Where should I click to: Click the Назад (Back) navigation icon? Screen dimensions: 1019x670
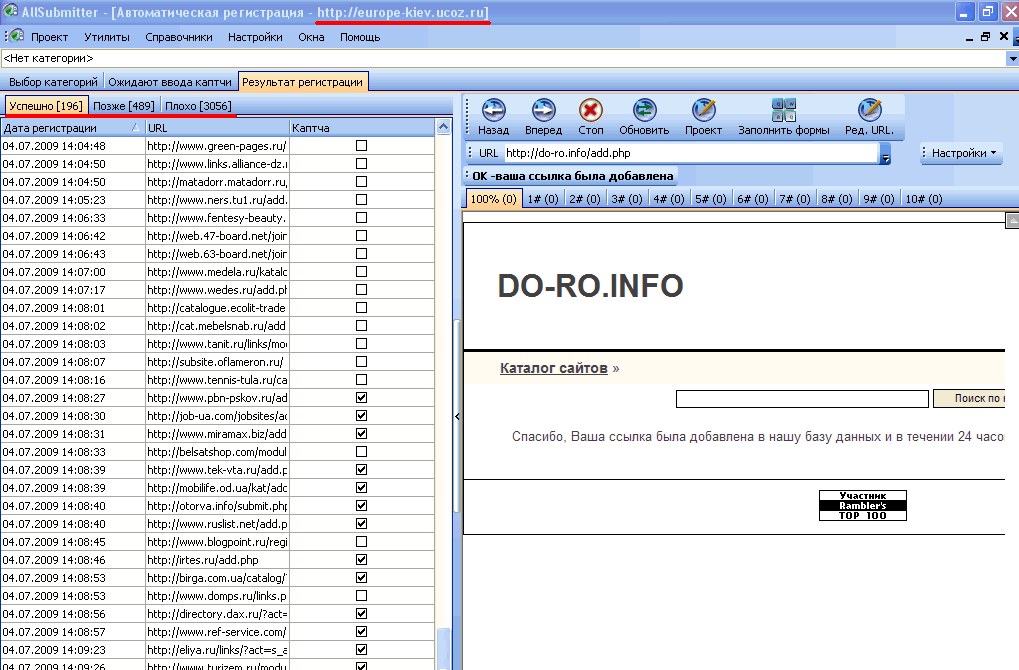(x=493, y=110)
